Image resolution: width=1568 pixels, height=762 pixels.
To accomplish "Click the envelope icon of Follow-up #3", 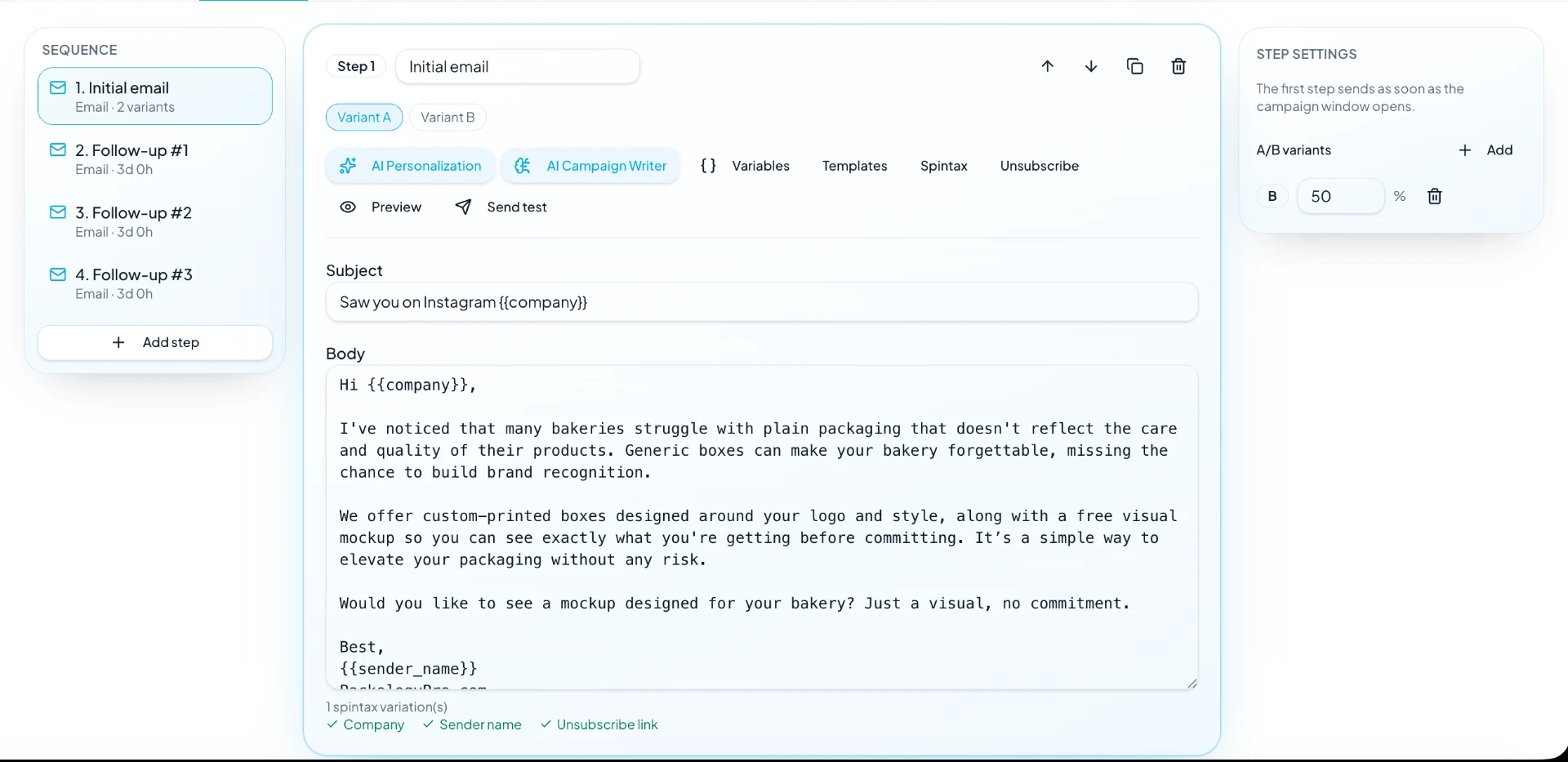I will [x=58, y=274].
